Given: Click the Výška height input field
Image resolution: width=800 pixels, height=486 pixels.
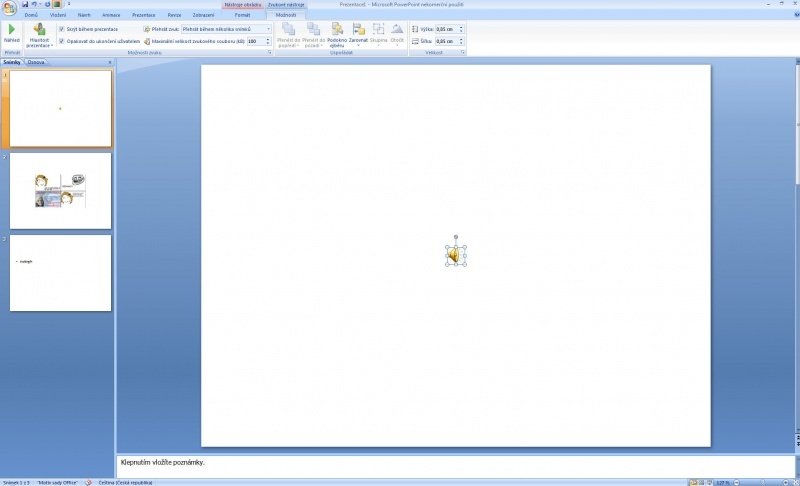Looking at the screenshot, I should 446,29.
